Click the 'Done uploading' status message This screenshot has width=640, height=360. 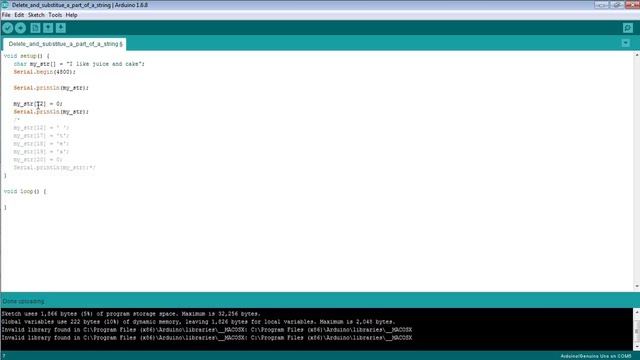click(x=23, y=301)
